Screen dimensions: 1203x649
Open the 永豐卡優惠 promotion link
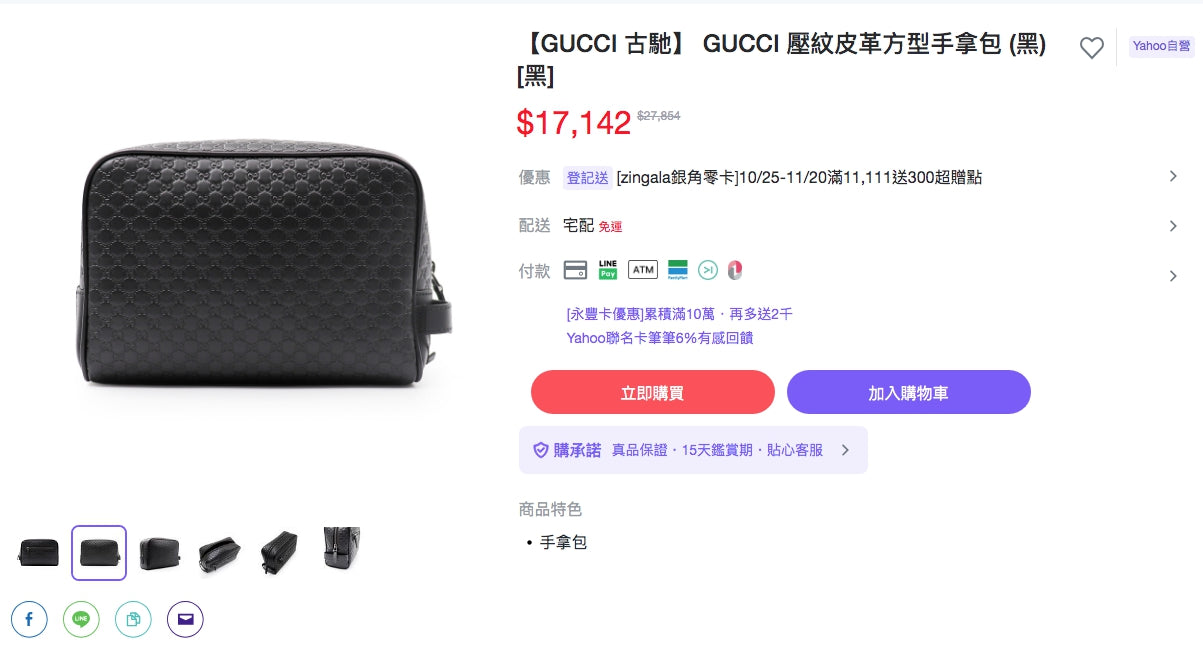[679, 314]
